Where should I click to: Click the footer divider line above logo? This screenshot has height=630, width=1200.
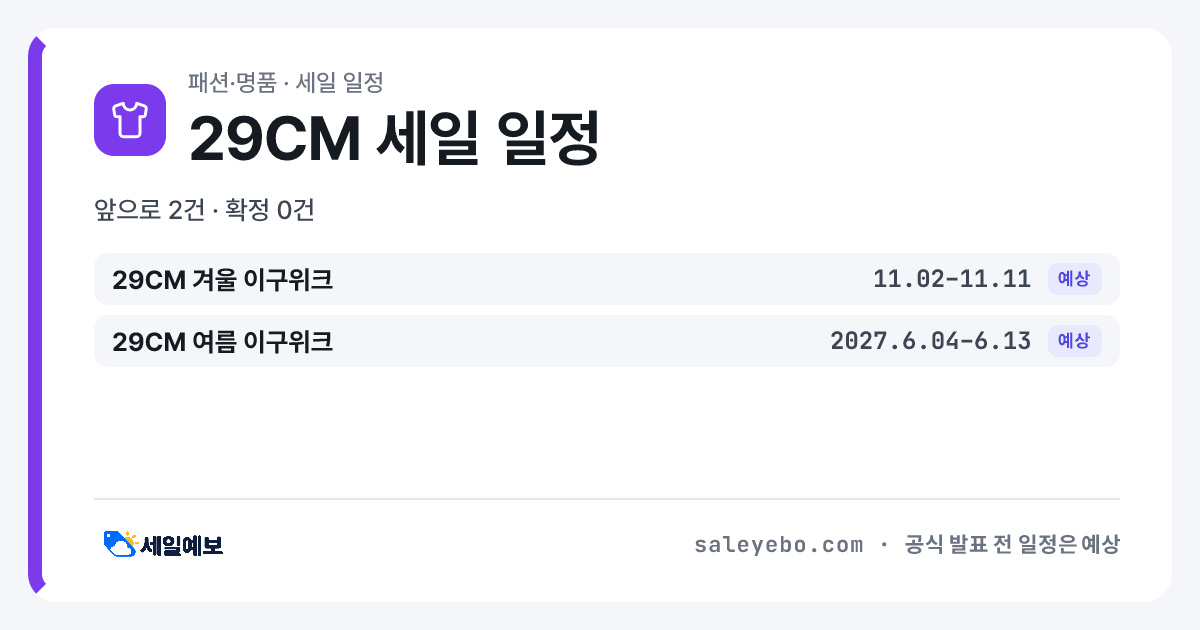(606, 498)
